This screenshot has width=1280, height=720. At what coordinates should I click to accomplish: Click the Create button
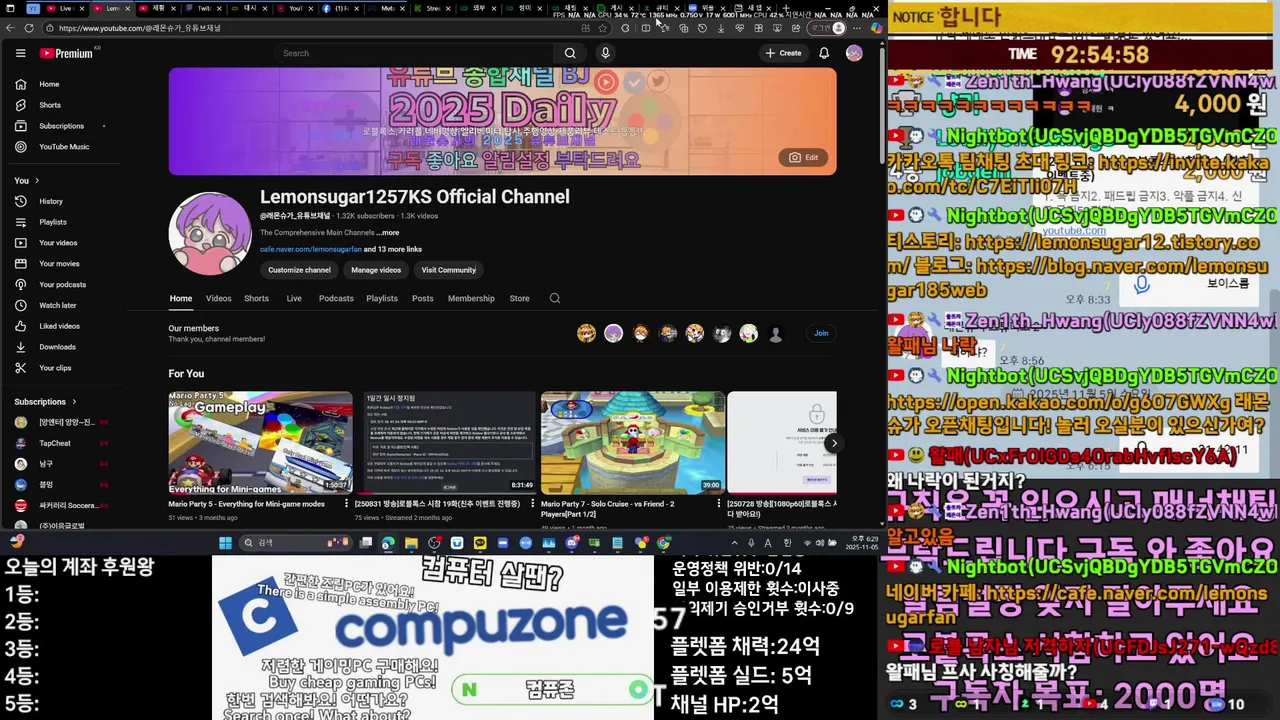[x=783, y=53]
